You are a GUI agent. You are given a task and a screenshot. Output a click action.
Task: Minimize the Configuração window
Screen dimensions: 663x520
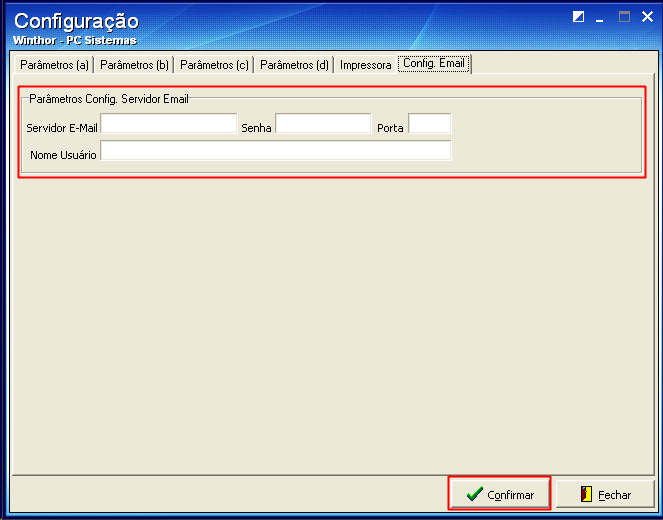tap(600, 18)
